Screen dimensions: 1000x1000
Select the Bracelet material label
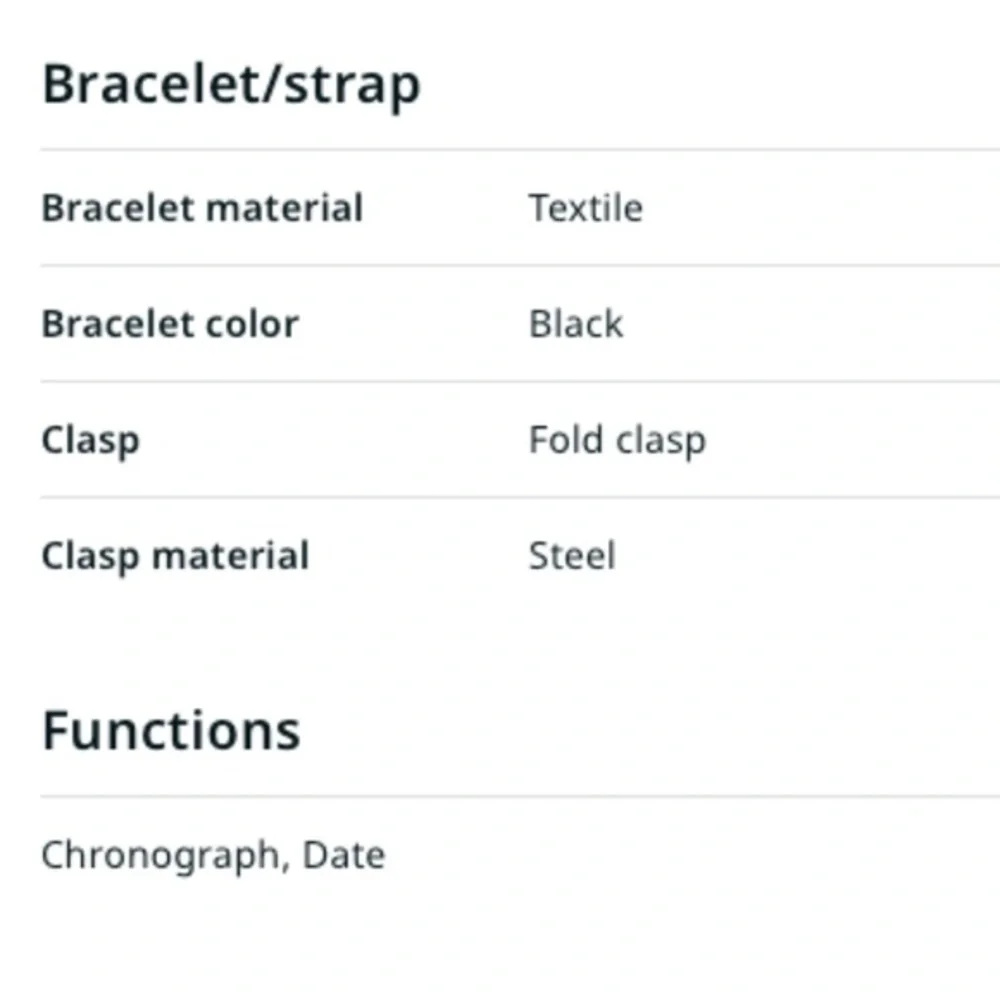click(x=202, y=208)
